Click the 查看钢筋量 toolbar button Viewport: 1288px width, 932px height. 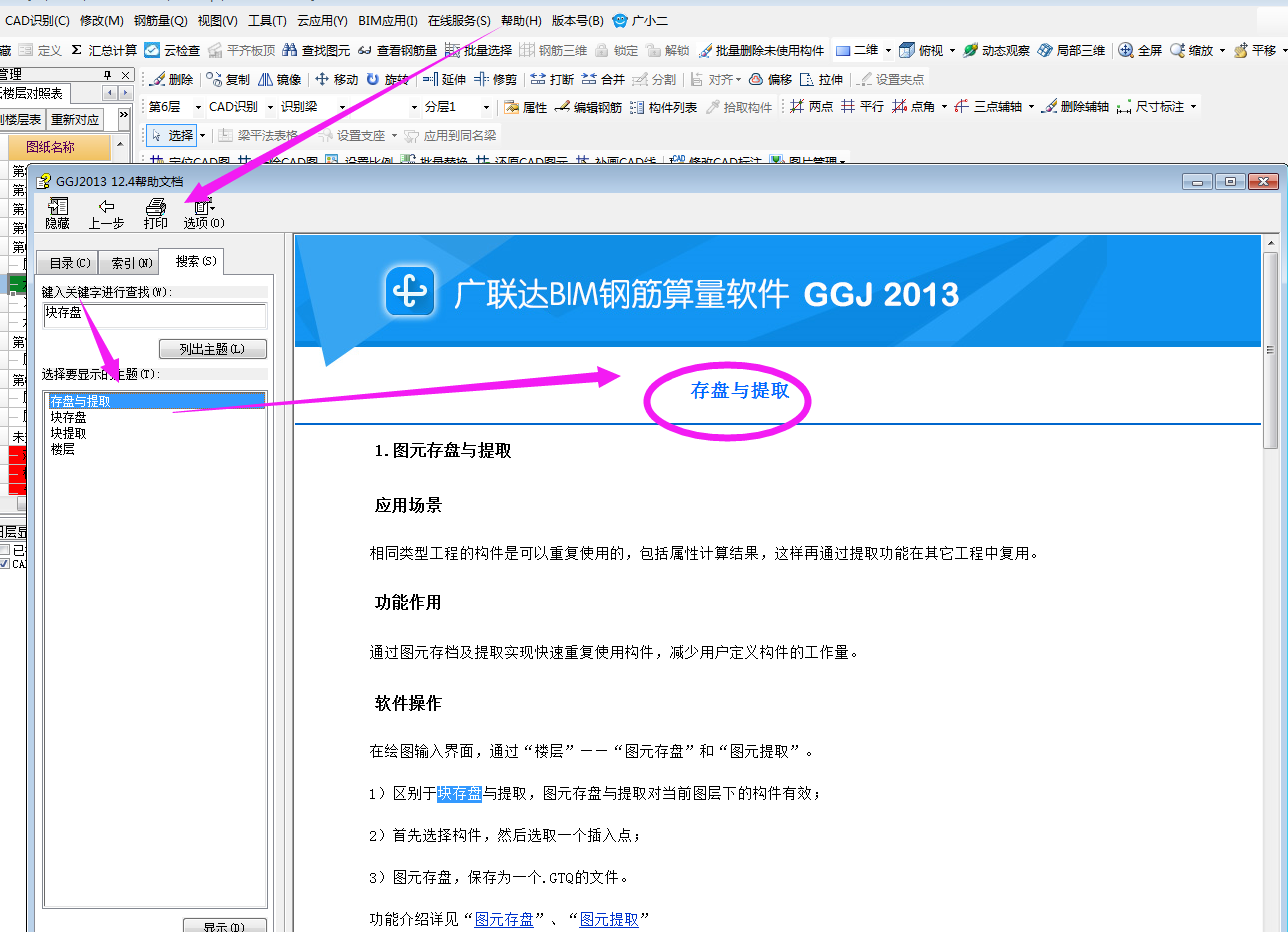397,50
